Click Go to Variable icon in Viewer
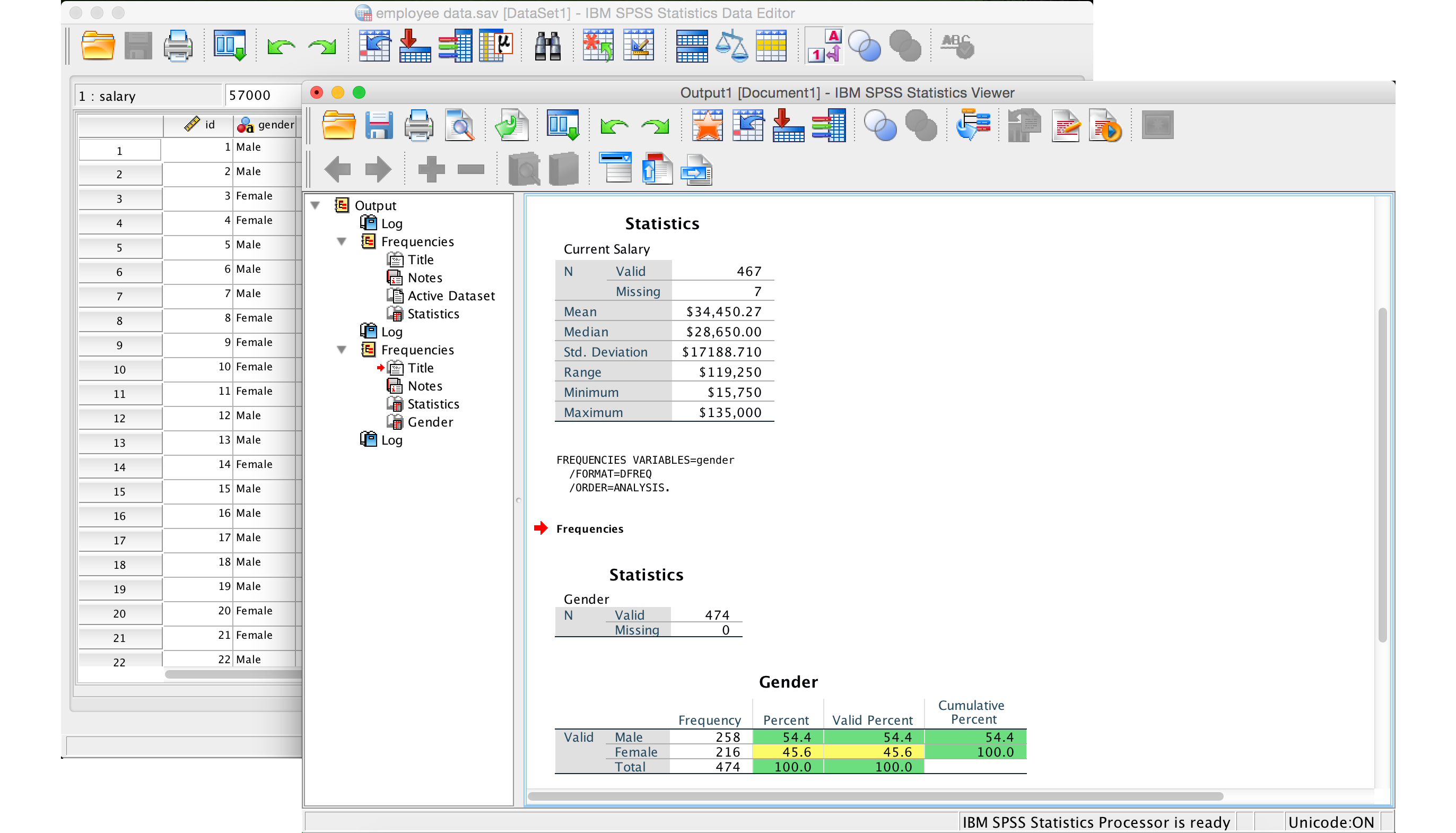This screenshot has height=833, width=1456. (x=788, y=125)
